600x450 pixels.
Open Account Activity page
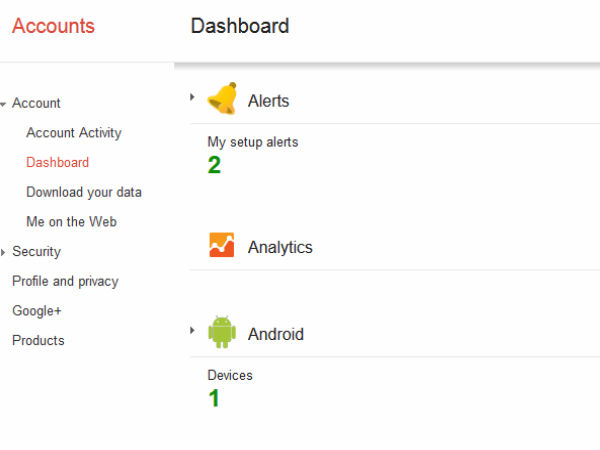tap(73, 133)
